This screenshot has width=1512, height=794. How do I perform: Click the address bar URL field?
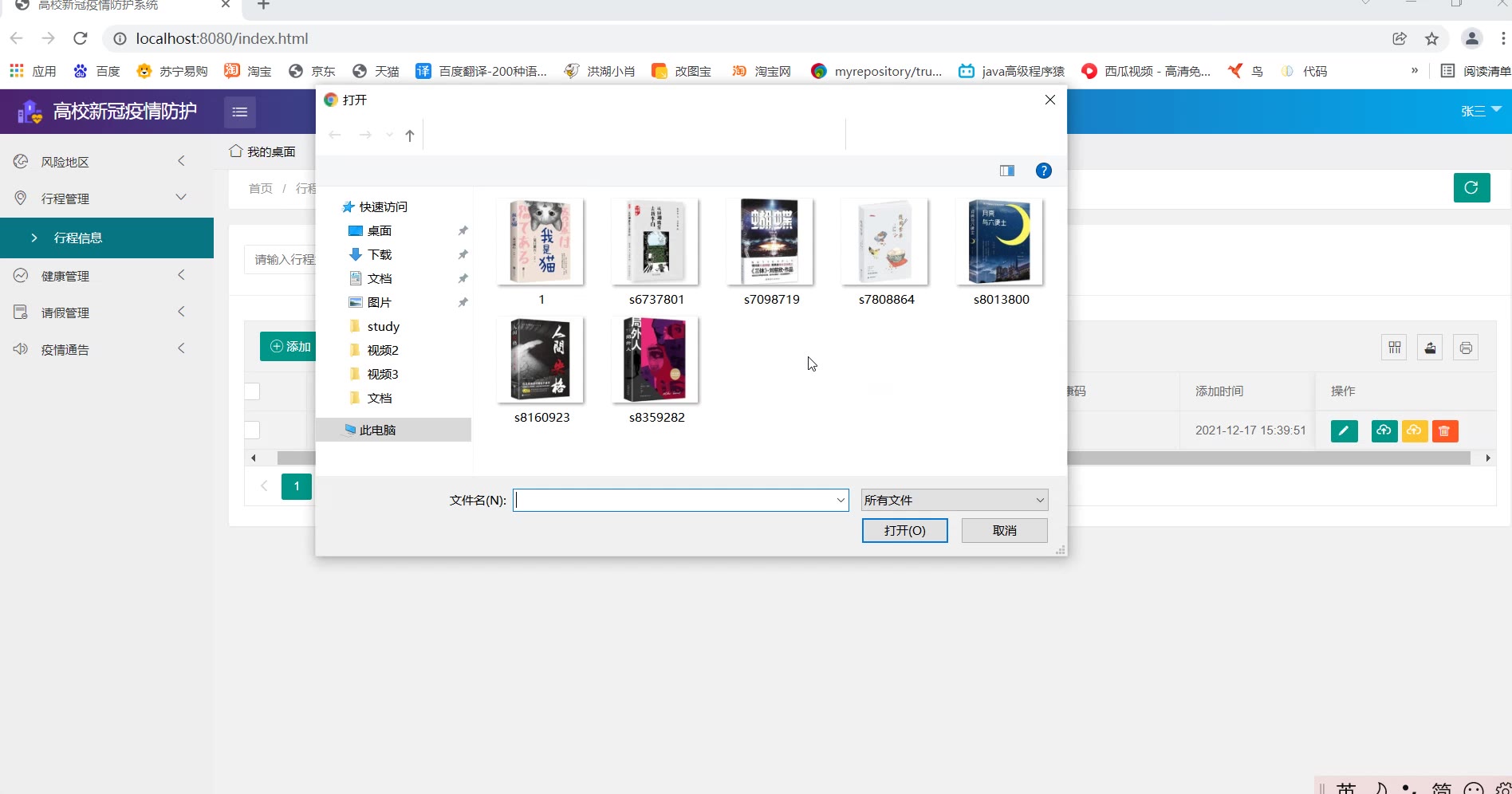point(750,38)
